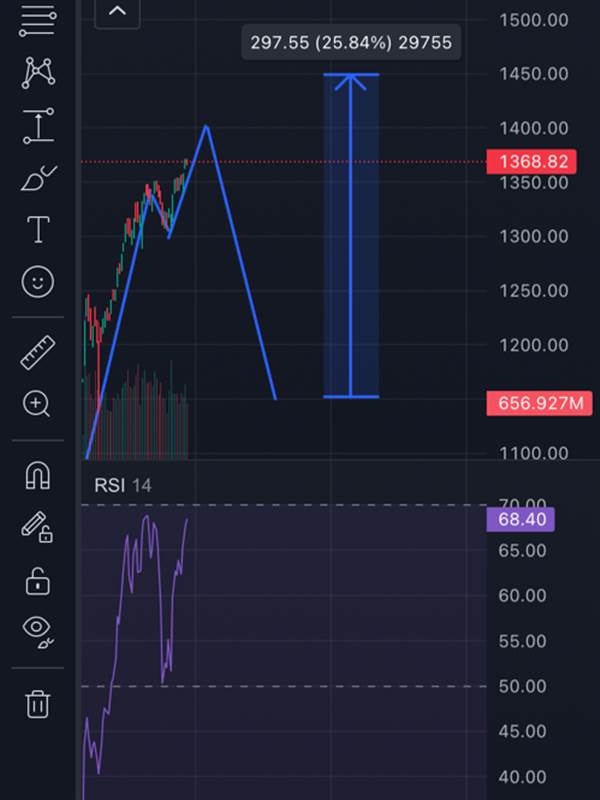
Task: Open the emoji icons tool
Action: click(38, 282)
